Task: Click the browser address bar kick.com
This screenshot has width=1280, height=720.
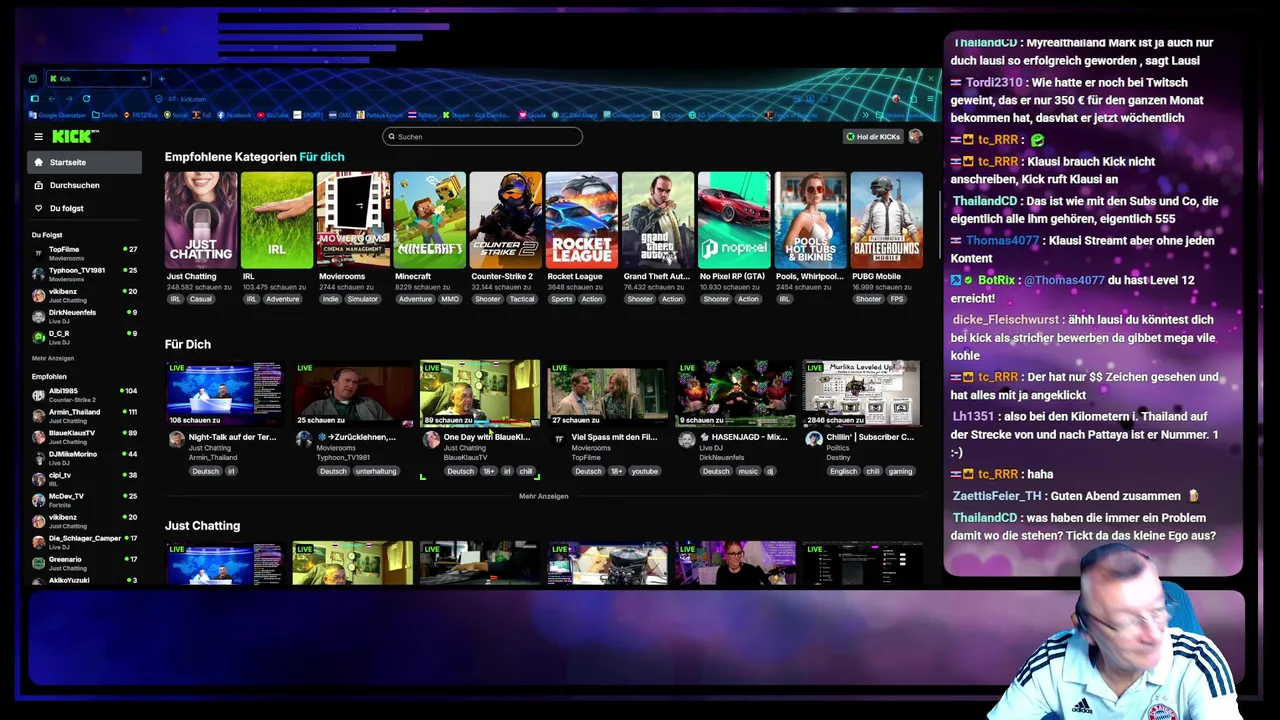Action: point(193,99)
